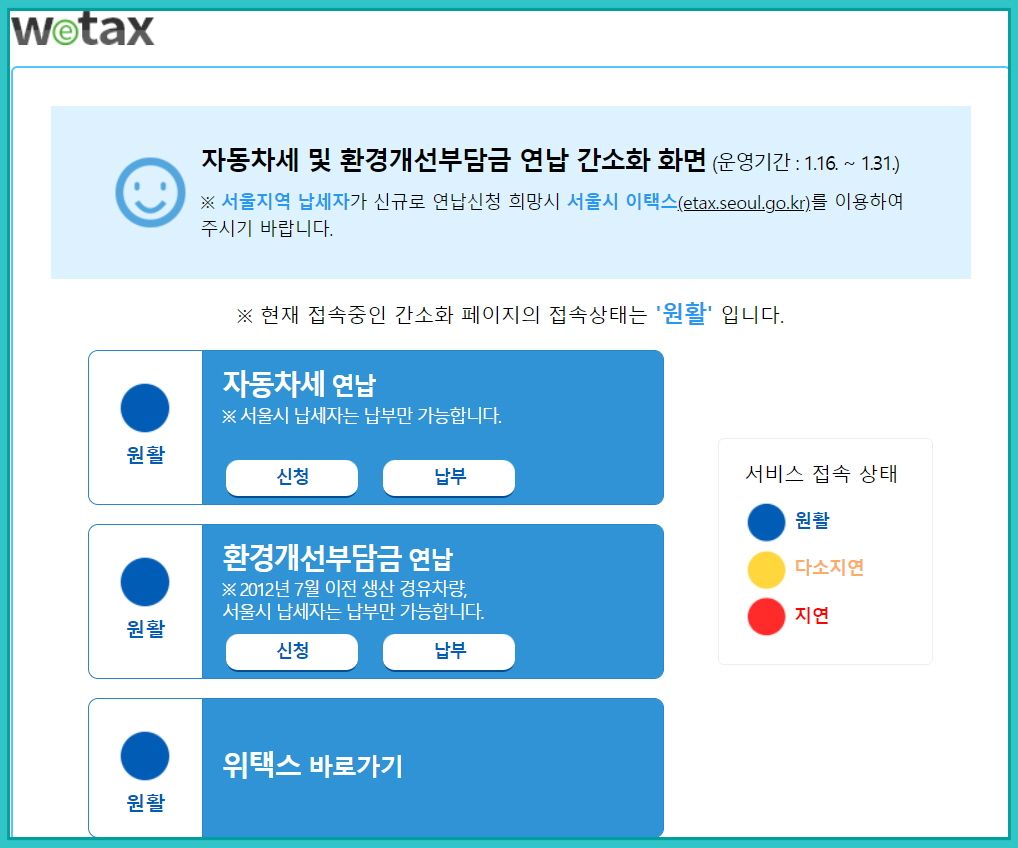
Task: Click blue status circle beside 자동차세 연납
Action: tap(145, 408)
